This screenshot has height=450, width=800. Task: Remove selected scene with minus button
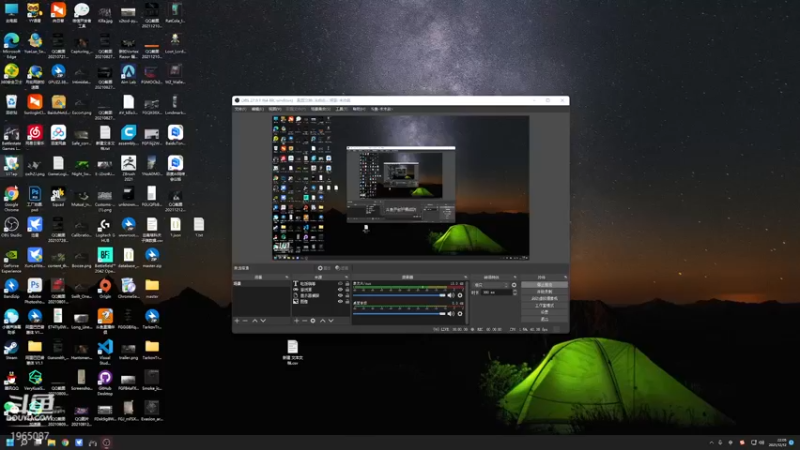[x=245, y=320]
